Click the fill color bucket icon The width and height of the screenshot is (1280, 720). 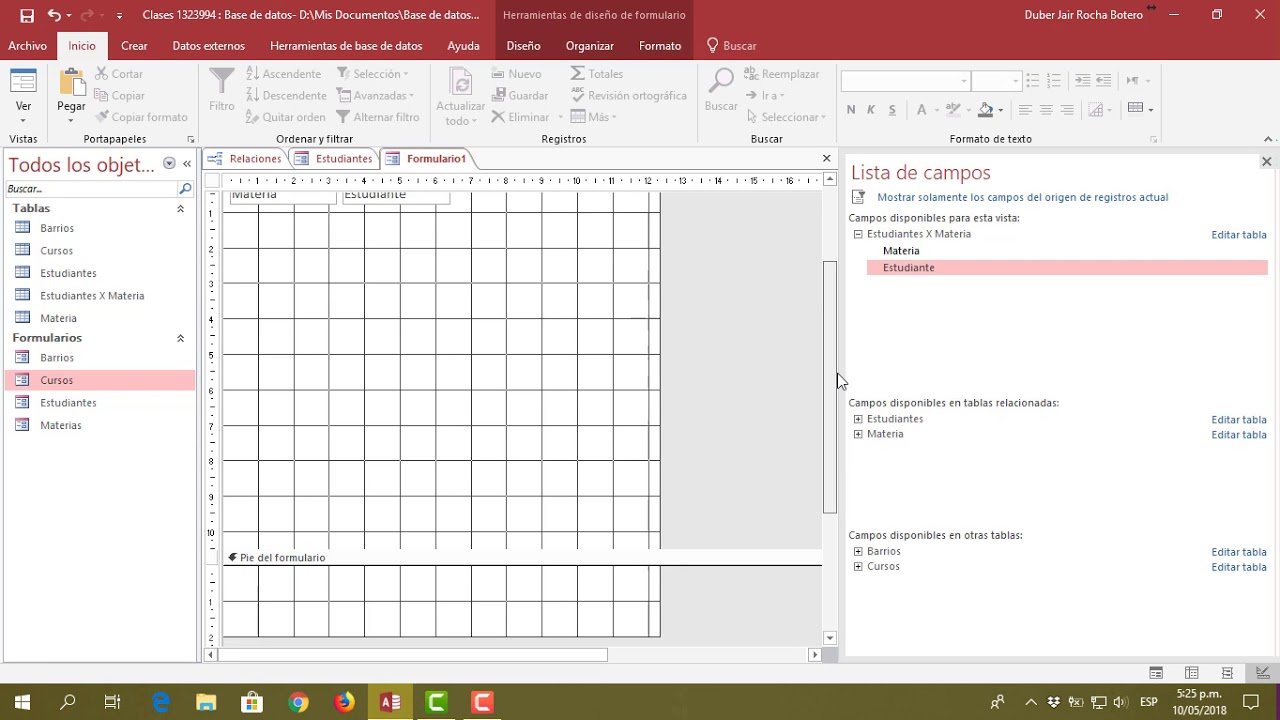coord(986,109)
